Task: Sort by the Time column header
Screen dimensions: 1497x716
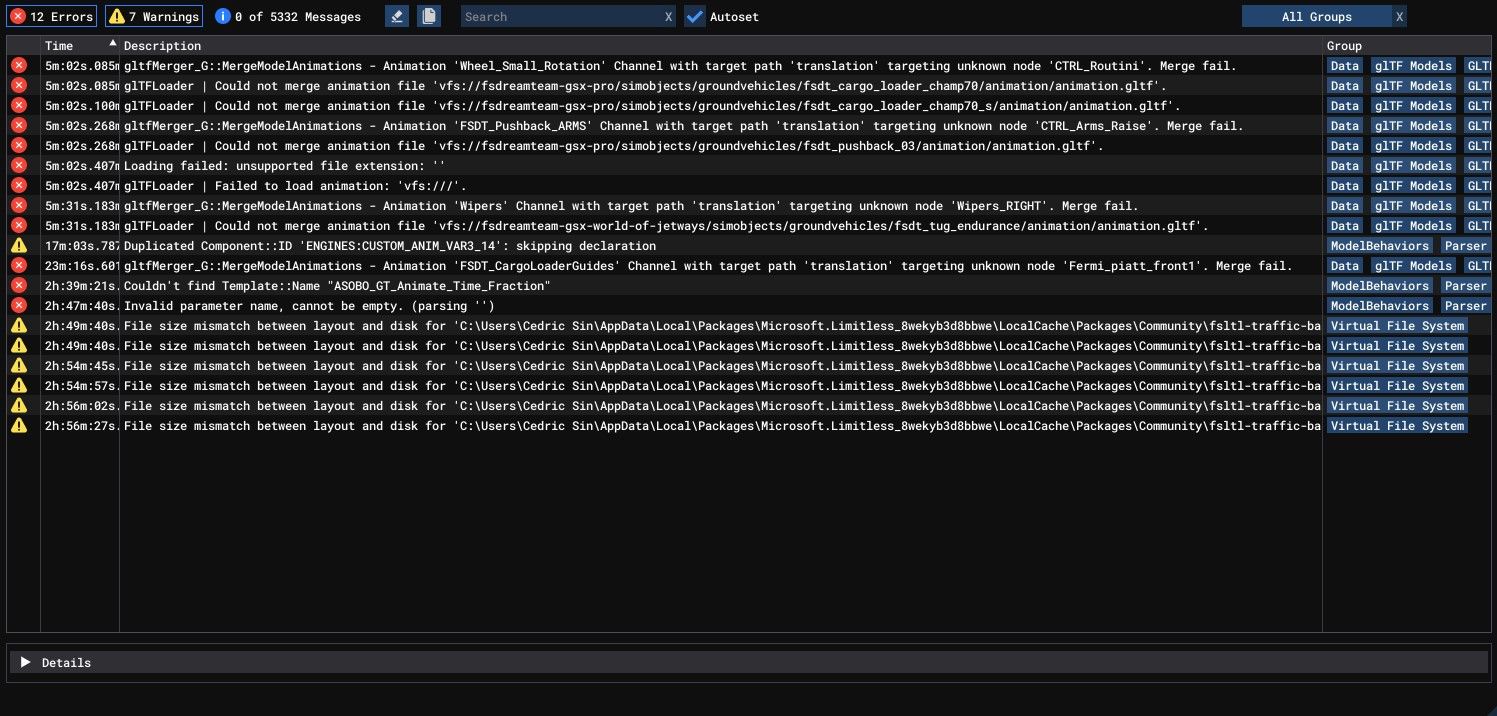Action: click(x=60, y=45)
